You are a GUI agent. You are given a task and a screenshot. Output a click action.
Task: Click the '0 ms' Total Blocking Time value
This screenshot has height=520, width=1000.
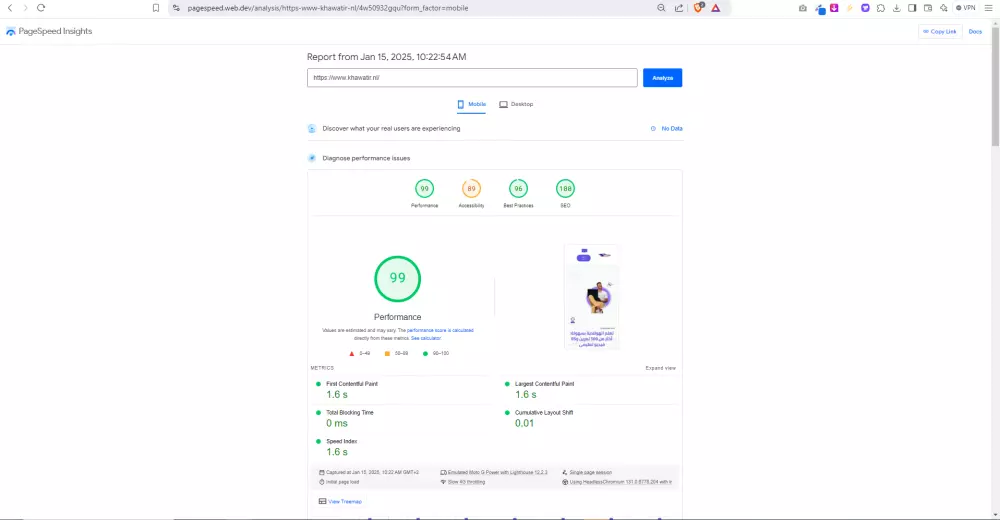tap(337, 424)
